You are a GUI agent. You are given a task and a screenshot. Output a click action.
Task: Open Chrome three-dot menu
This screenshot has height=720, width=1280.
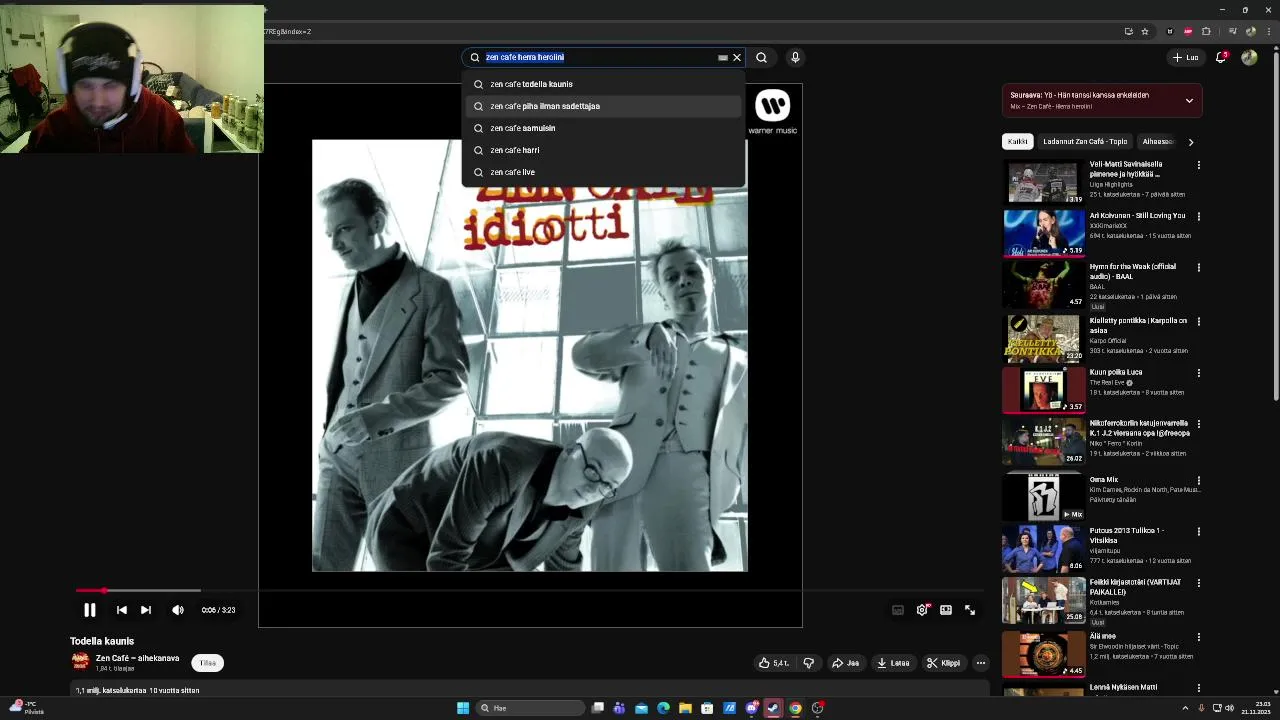coord(1268,31)
